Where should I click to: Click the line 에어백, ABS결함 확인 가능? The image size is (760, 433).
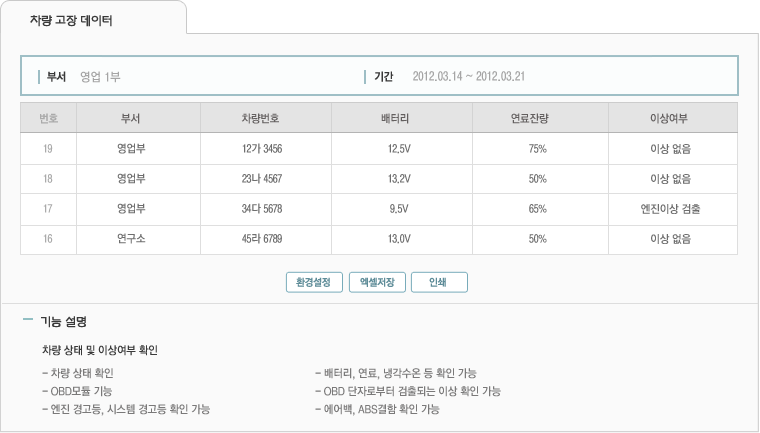tap(377, 409)
